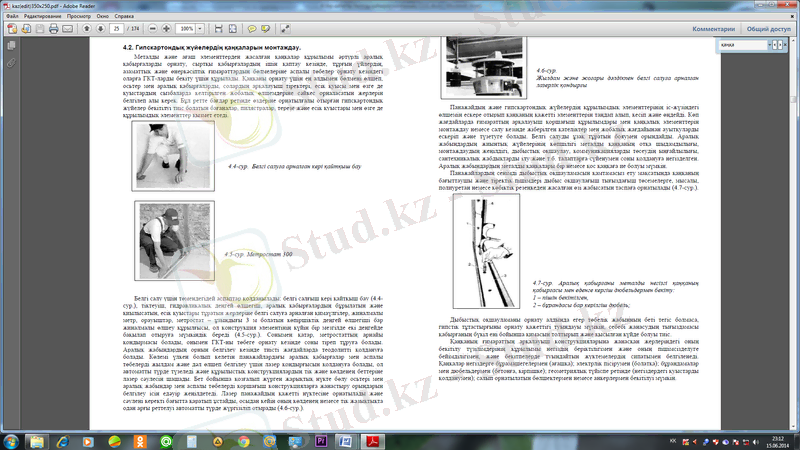
Task: Close the find search bar
Action: point(785,45)
